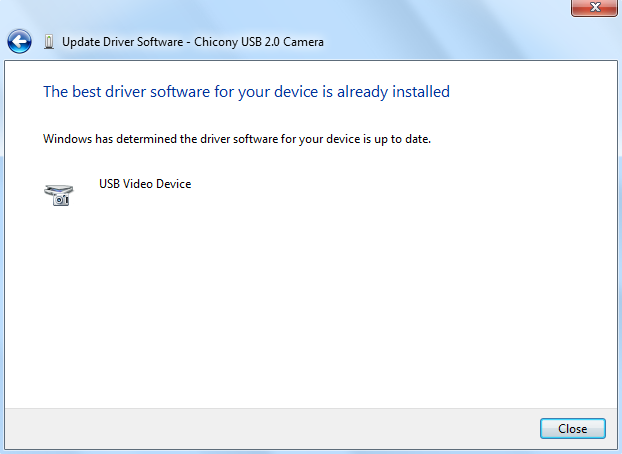Click the USB Video Device camera icon
The height and width of the screenshot is (454, 622).
[59, 195]
